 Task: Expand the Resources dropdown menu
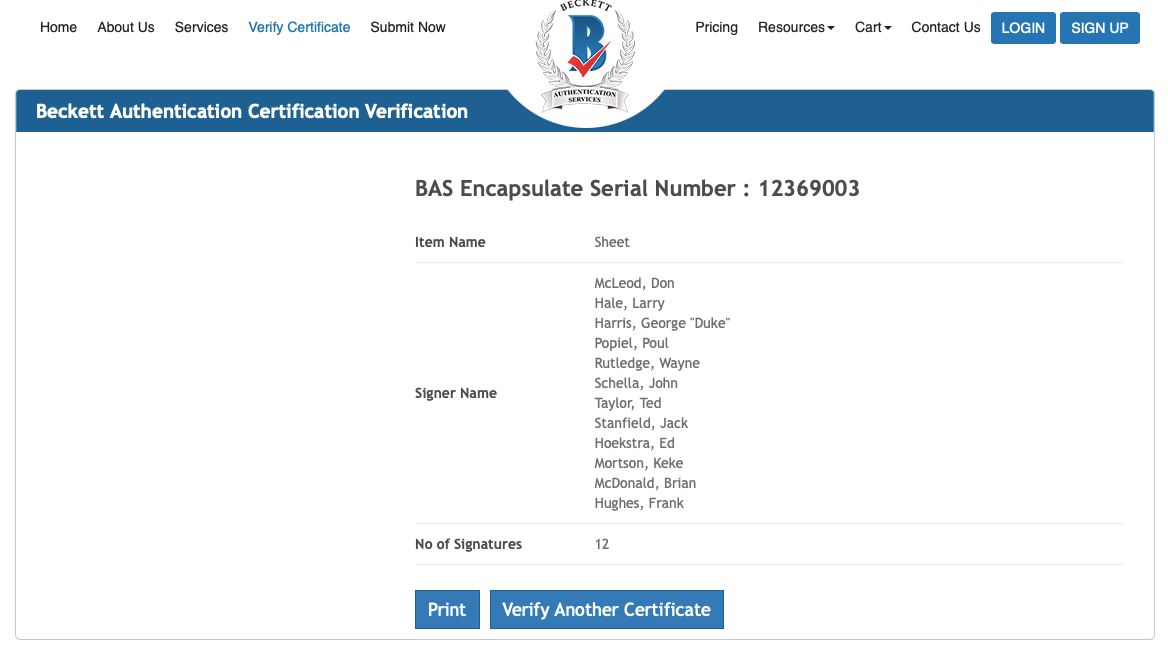796,28
